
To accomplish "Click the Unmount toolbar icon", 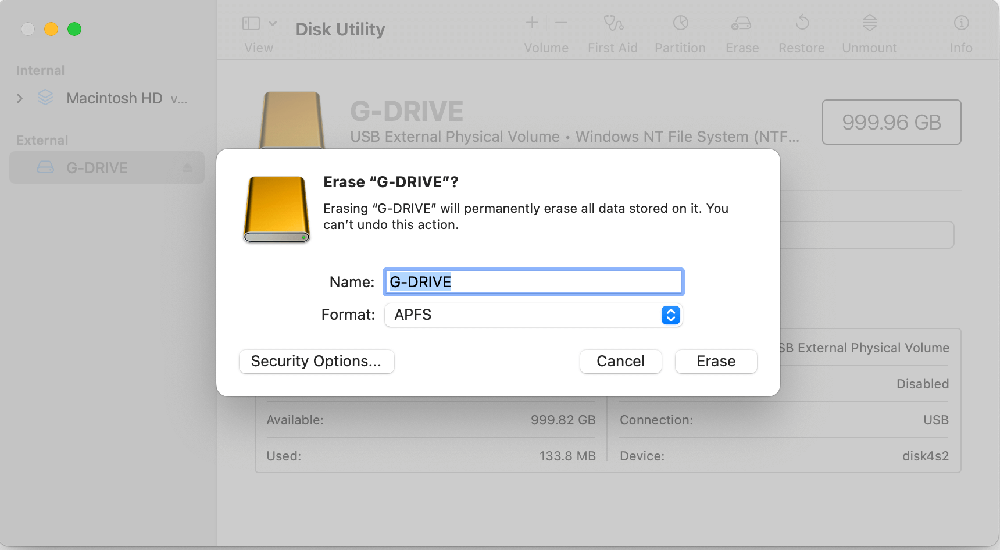I will (x=869, y=24).
